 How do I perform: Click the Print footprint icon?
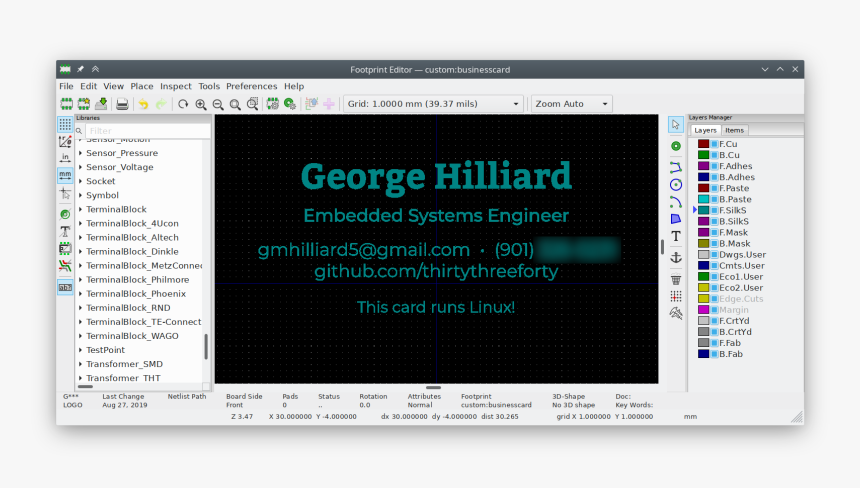click(122, 104)
